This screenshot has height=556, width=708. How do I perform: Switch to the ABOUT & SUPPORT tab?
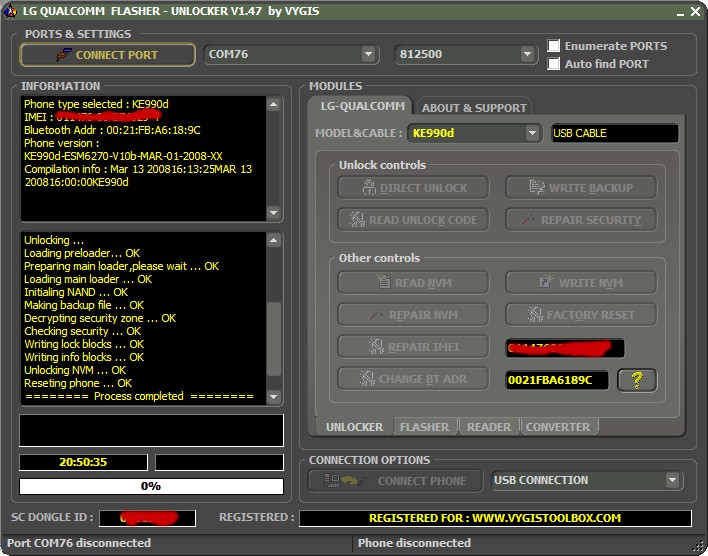point(474,108)
